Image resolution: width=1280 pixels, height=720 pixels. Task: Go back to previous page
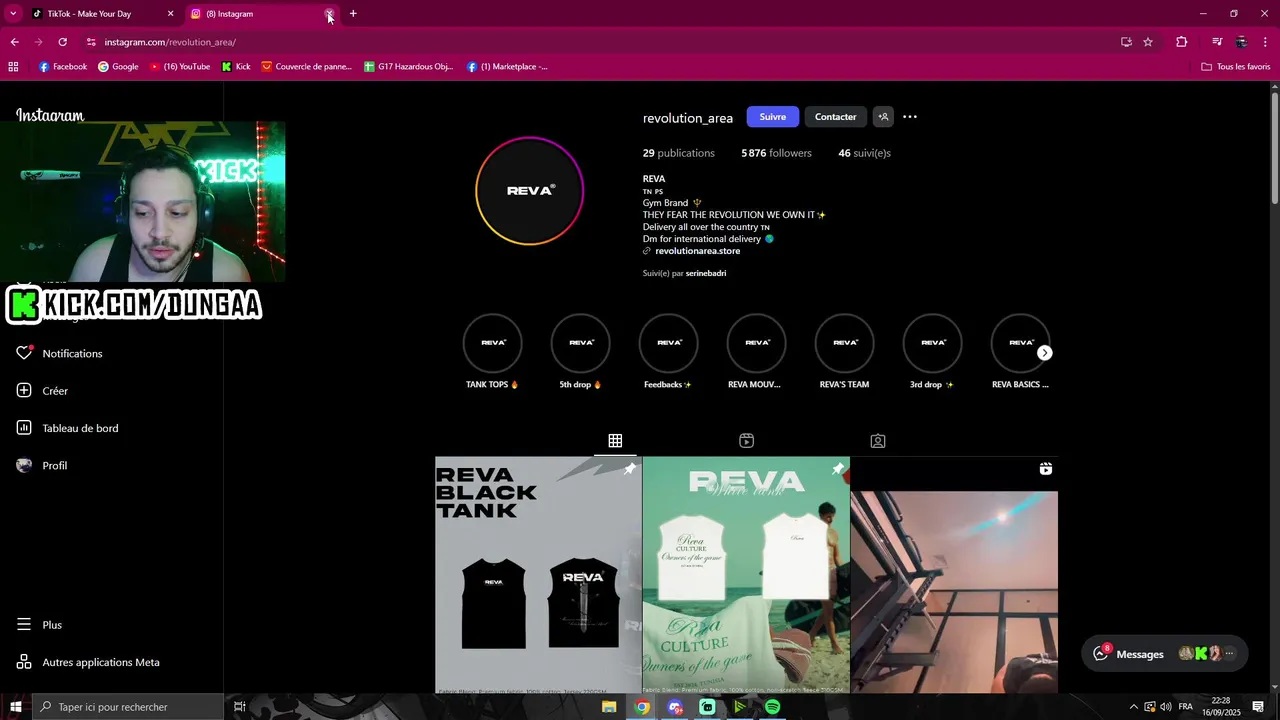click(14, 42)
